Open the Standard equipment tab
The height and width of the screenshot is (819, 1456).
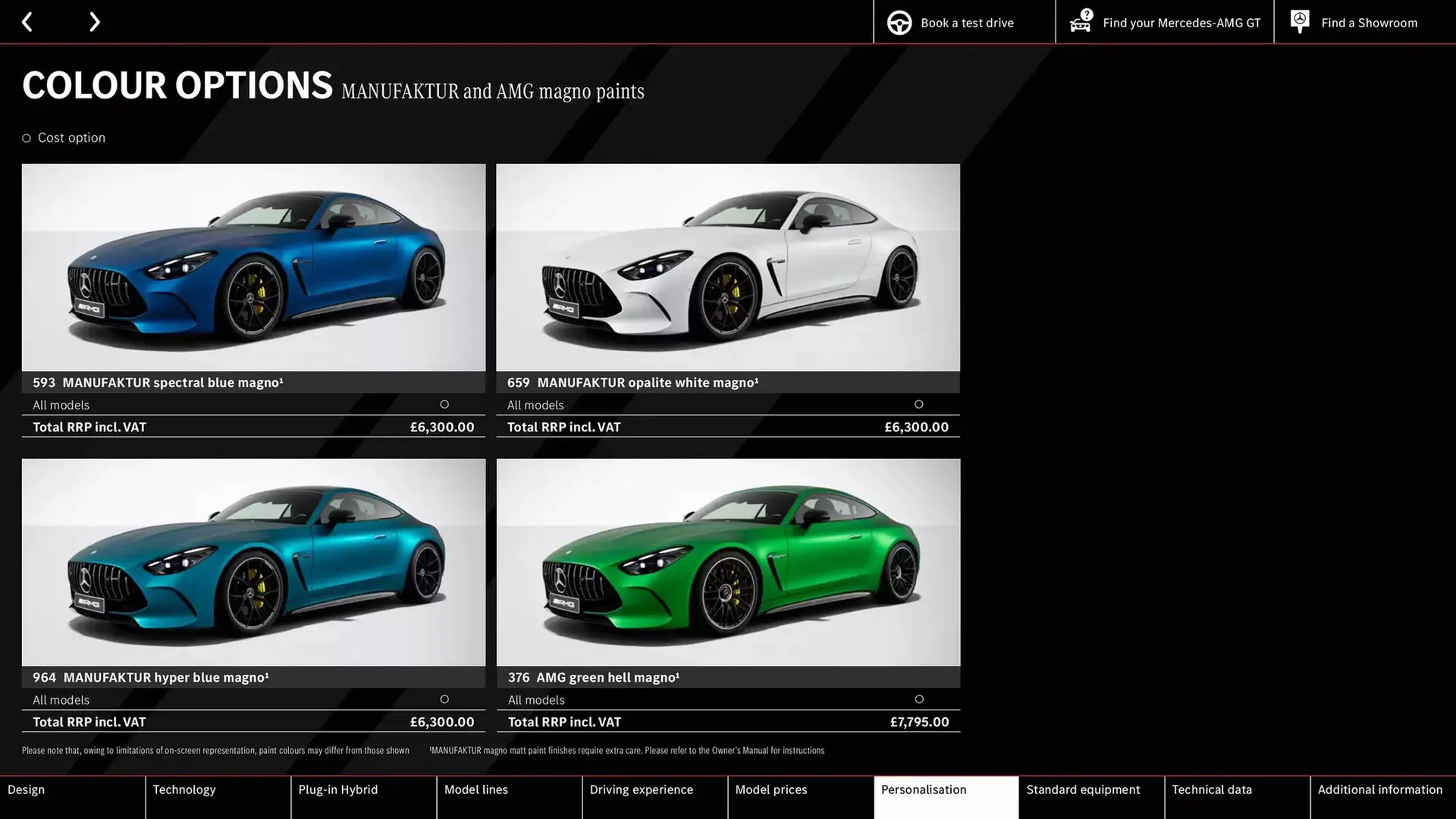pyautogui.click(x=1091, y=797)
